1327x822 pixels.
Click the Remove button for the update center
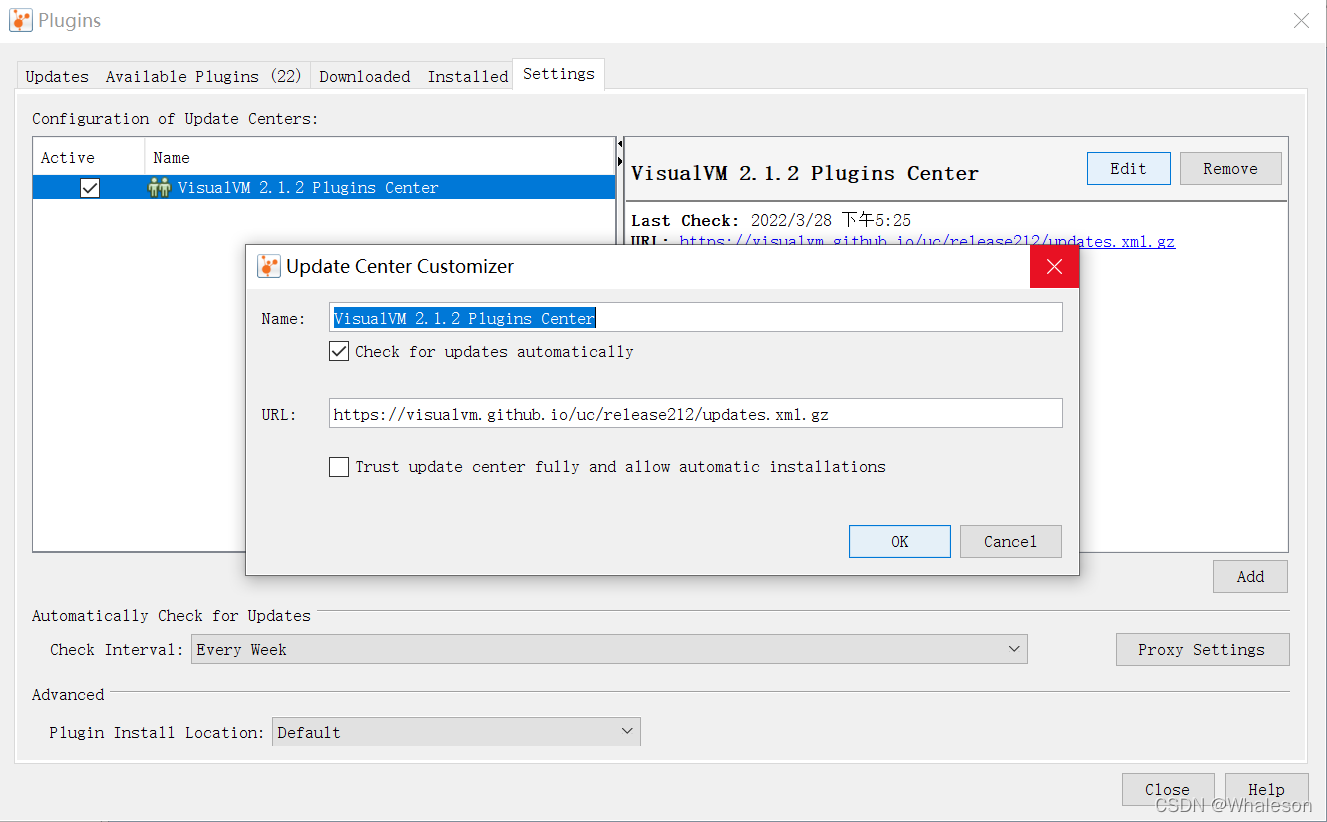pyautogui.click(x=1231, y=168)
